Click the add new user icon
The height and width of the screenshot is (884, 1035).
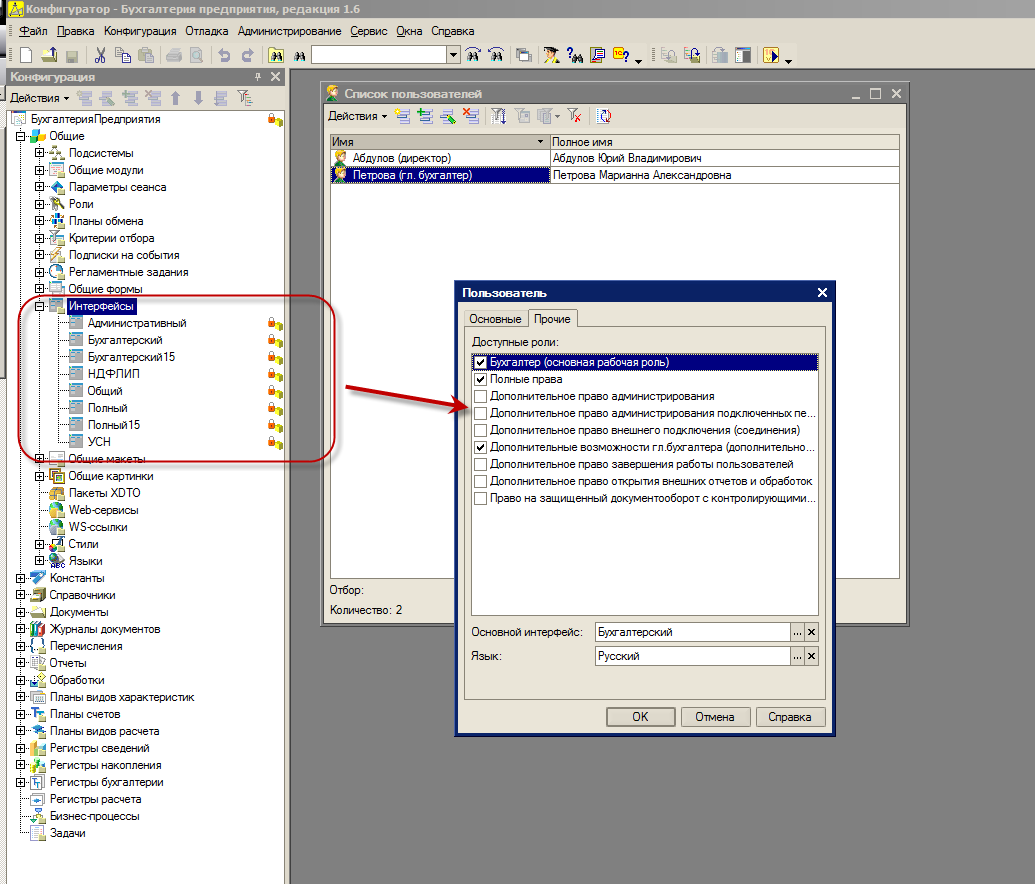(403, 116)
